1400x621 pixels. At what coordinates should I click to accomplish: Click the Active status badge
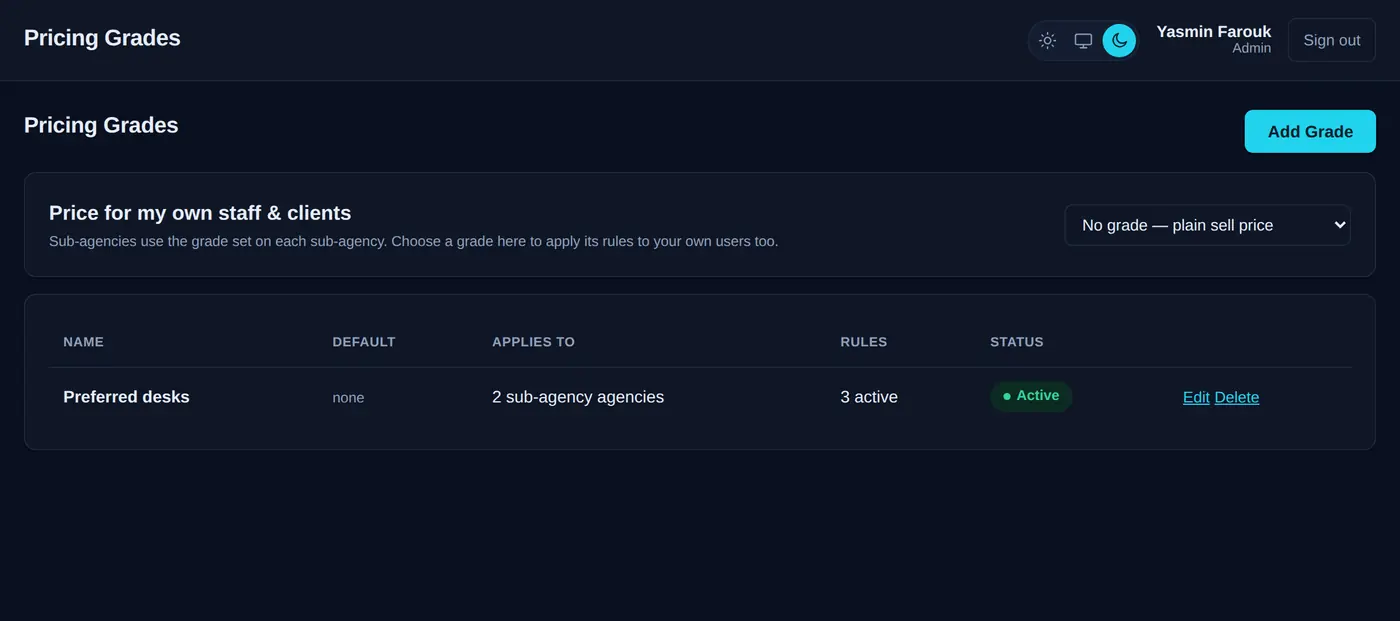coord(1031,396)
